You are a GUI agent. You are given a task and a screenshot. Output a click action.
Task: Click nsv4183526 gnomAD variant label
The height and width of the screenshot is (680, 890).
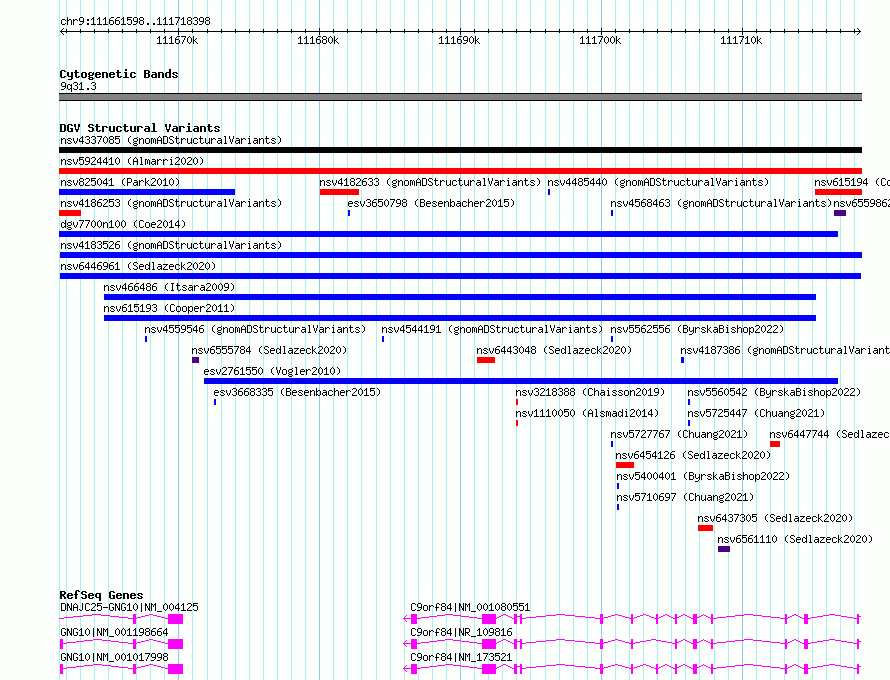click(x=171, y=245)
